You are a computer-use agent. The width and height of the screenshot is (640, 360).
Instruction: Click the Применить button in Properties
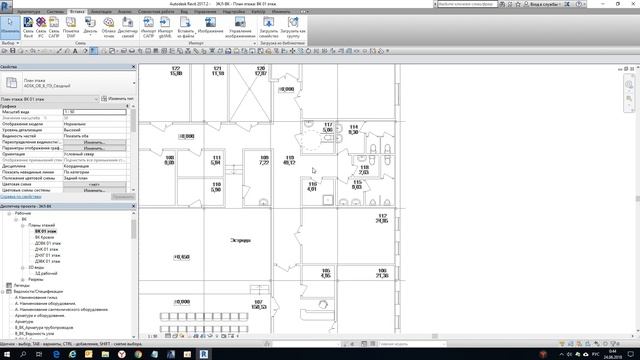coord(123,197)
